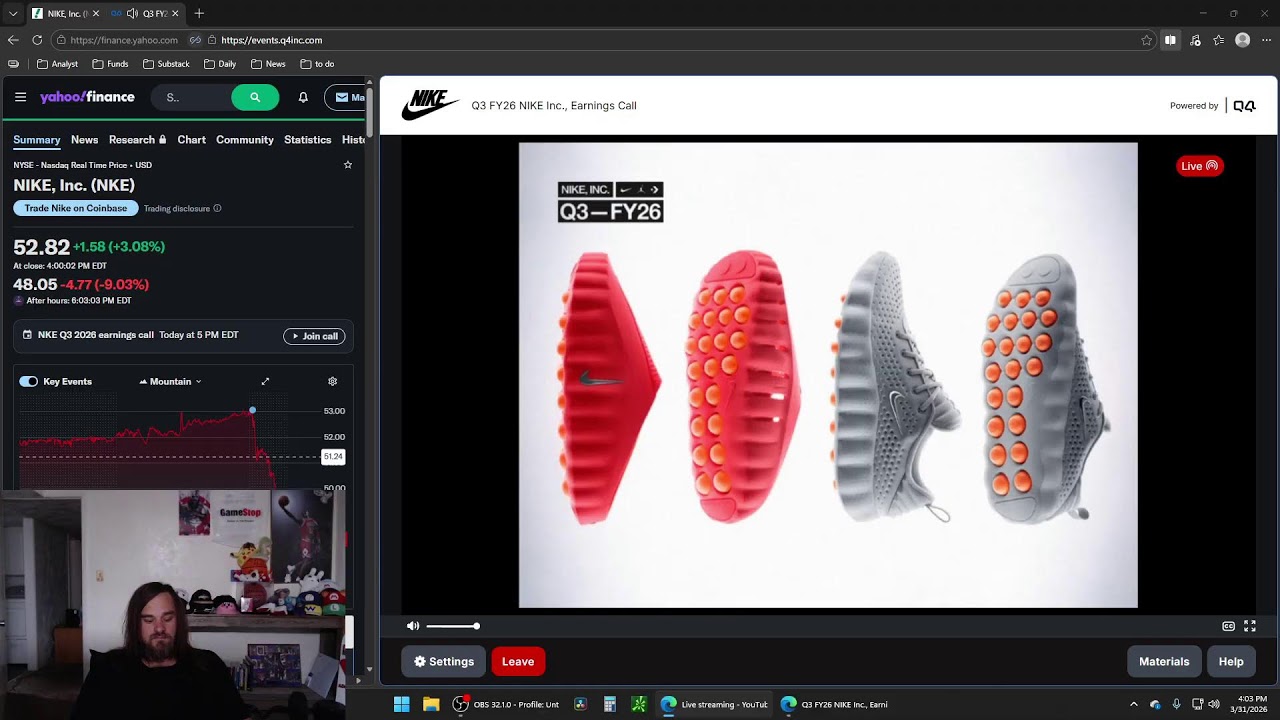Open the Windows Start menu
Image resolution: width=1280 pixels, height=720 pixels.
(x=401, y=704)
